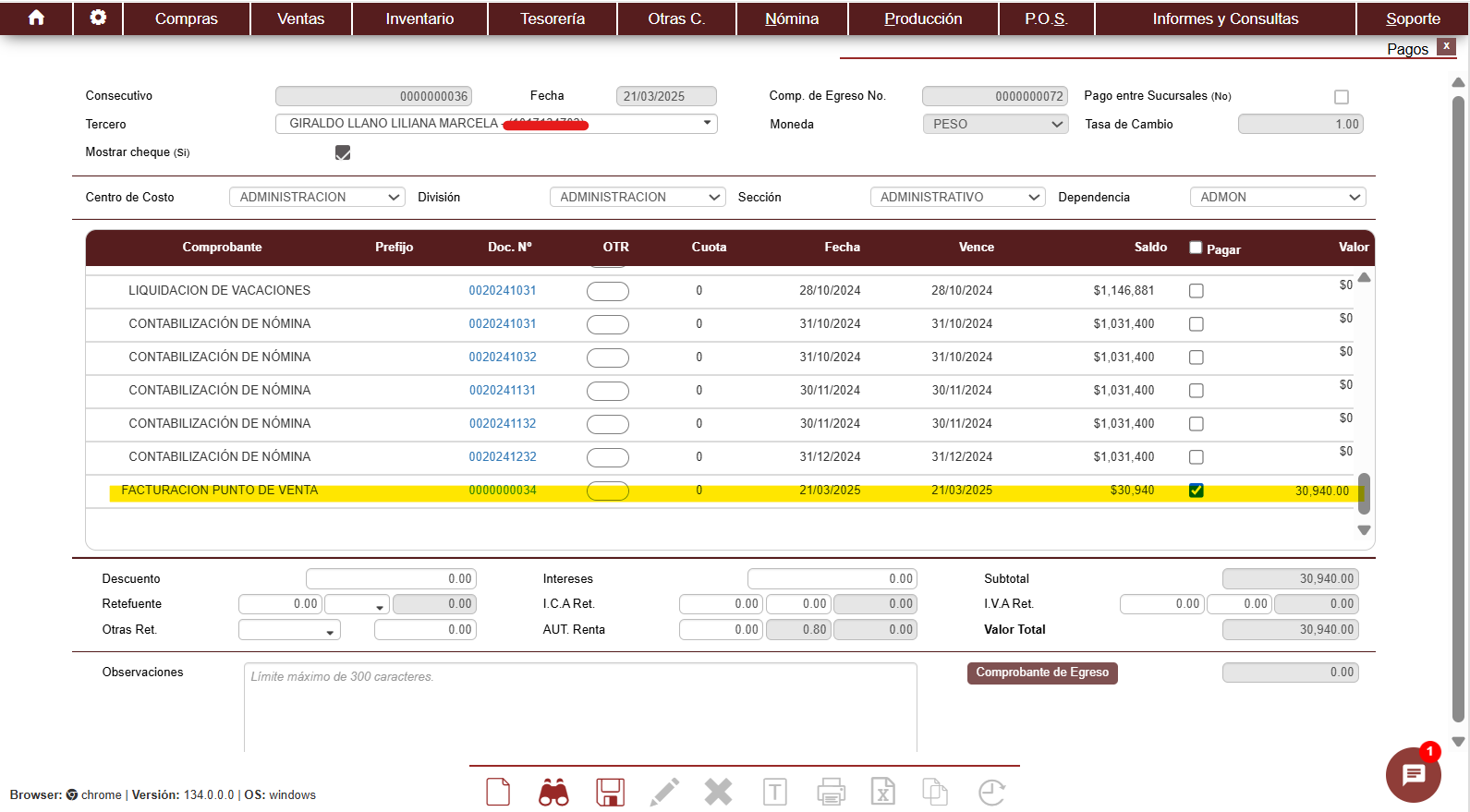Toggle the Pagar header checkbox

[x=1196, y=248]
